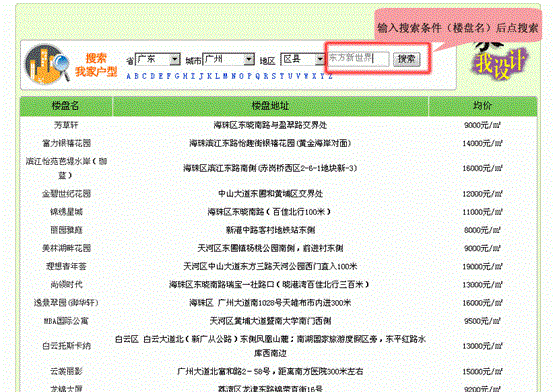Viewport: 555px width, 392px height.
Task: Filter by letter O link
Action: click(241, 76)
